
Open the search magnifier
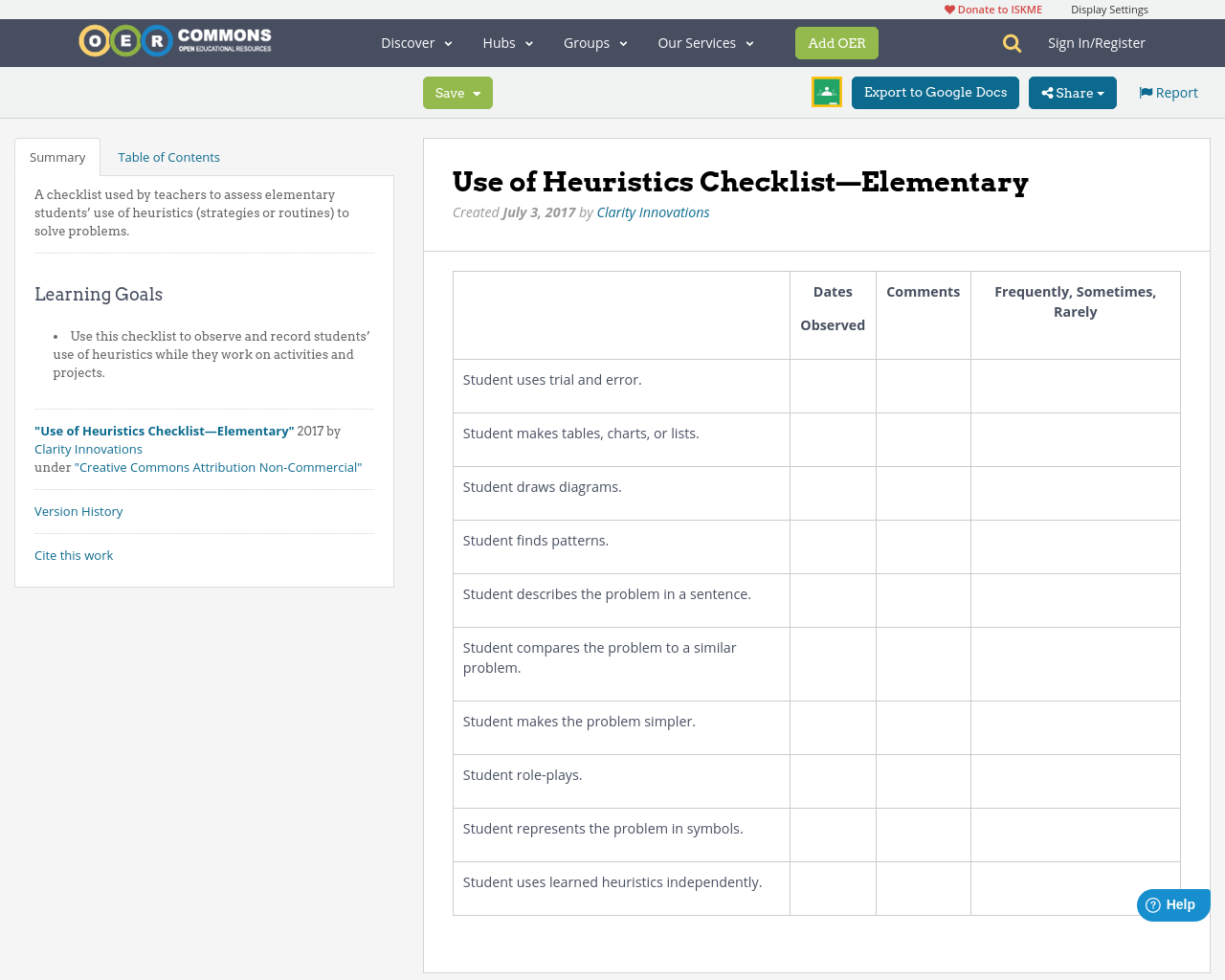coord(1012,43)
